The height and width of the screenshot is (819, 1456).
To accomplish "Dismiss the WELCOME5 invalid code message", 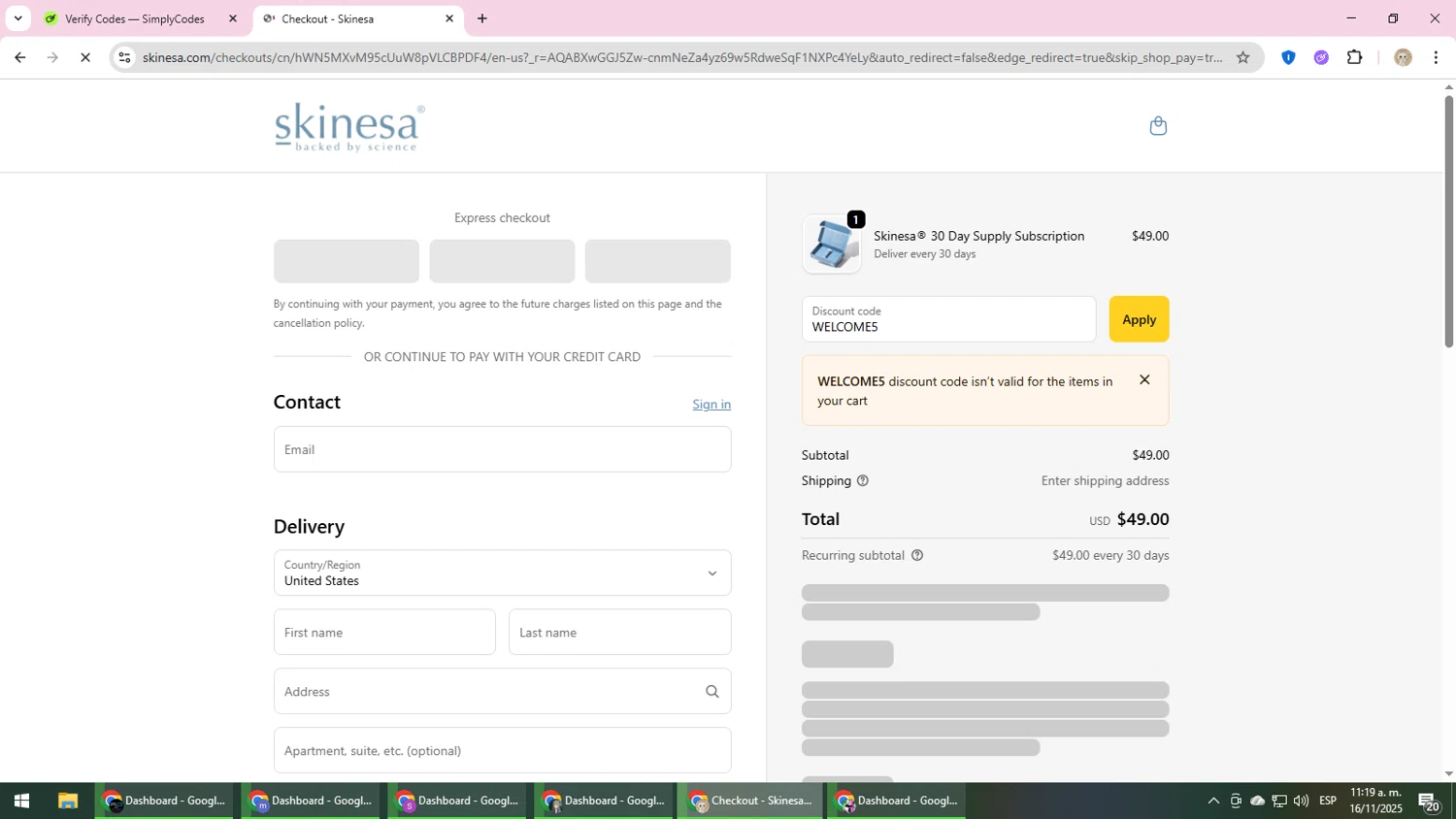I will (x=1144, y=380).
